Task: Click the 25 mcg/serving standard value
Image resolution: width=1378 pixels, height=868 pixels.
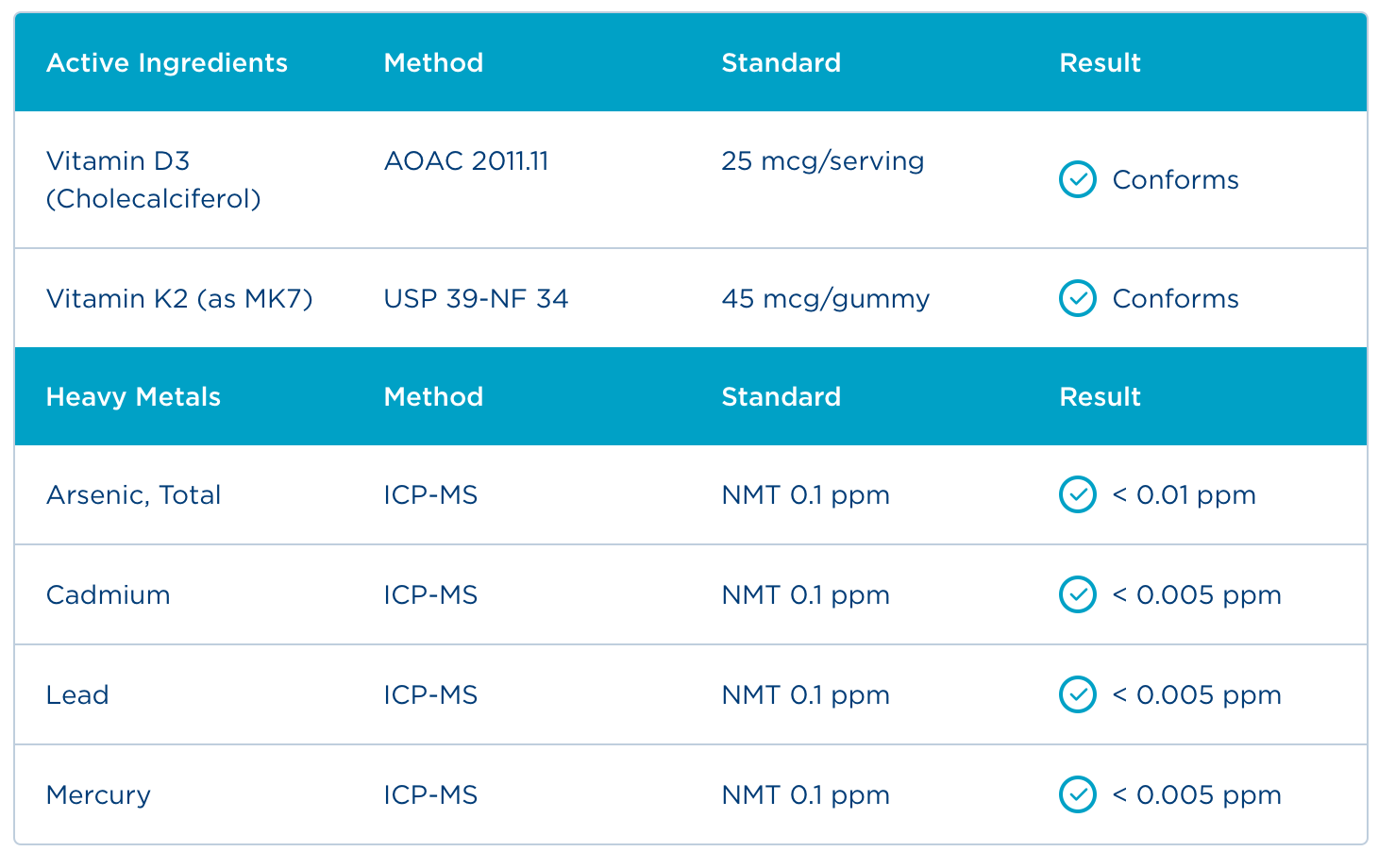Action: (822, 160)
